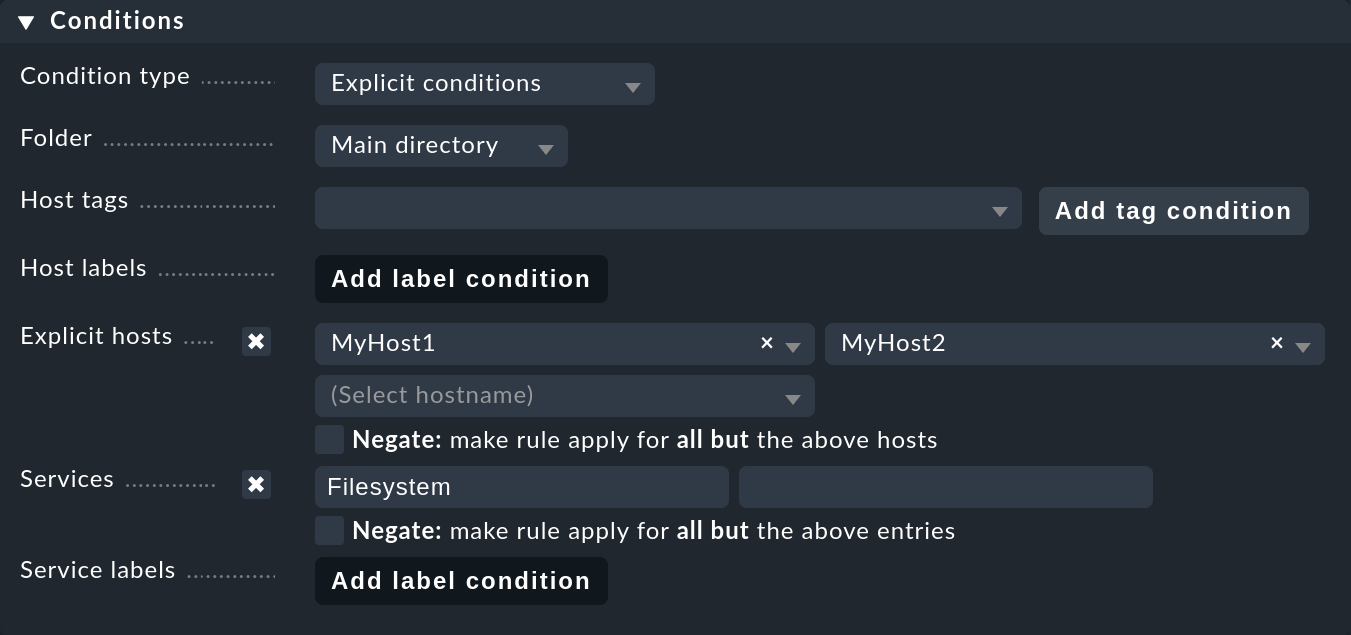Enable Negate for the service entries
Screen dimensions: 1351x635
[x=329, y=530]
